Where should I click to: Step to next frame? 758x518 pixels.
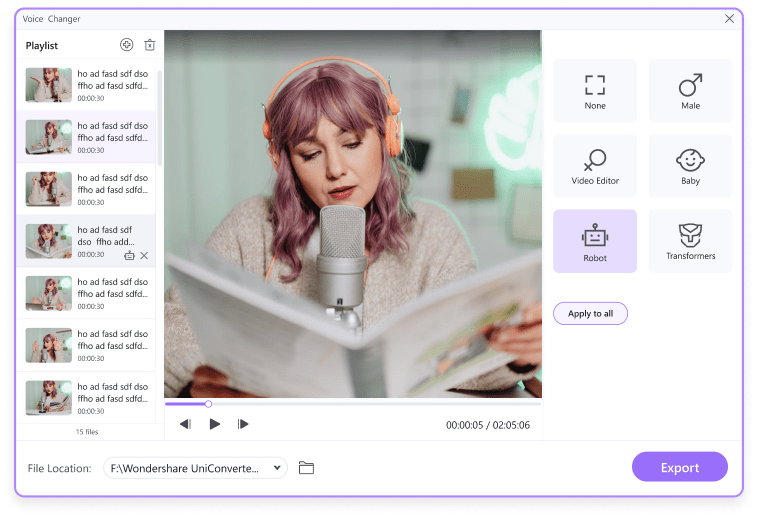[x=243, y=424]
